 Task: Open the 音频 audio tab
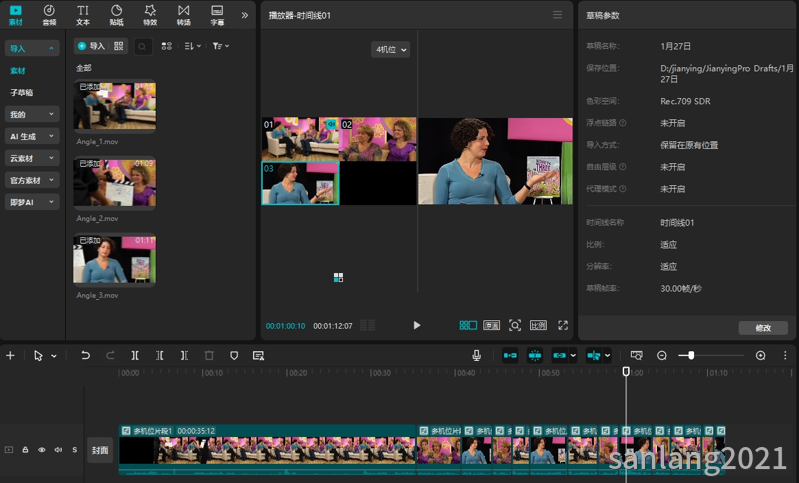pos(49,14)
